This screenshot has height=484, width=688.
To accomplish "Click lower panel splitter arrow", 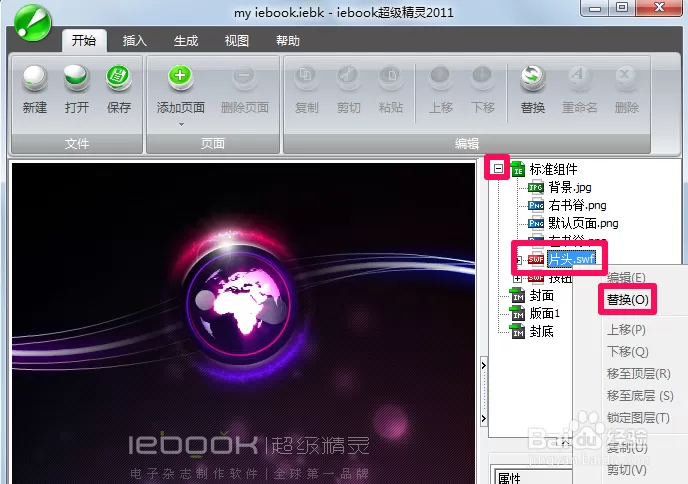I will coord(484,418).
